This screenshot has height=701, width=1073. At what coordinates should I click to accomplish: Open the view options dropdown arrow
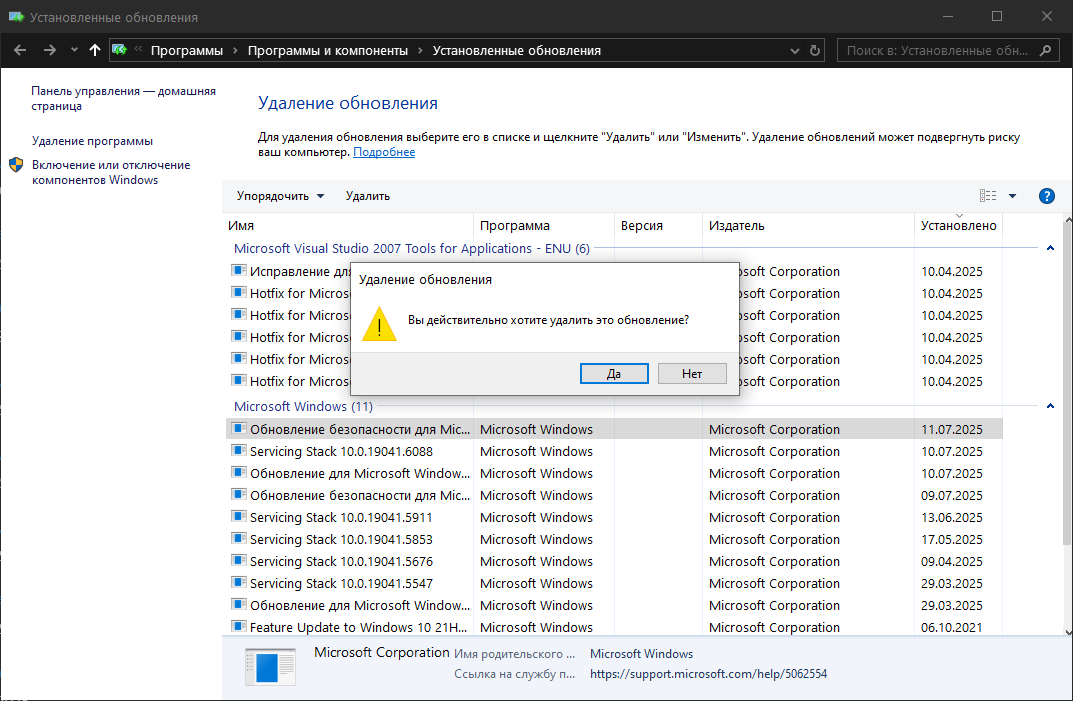coord(1012,196)
